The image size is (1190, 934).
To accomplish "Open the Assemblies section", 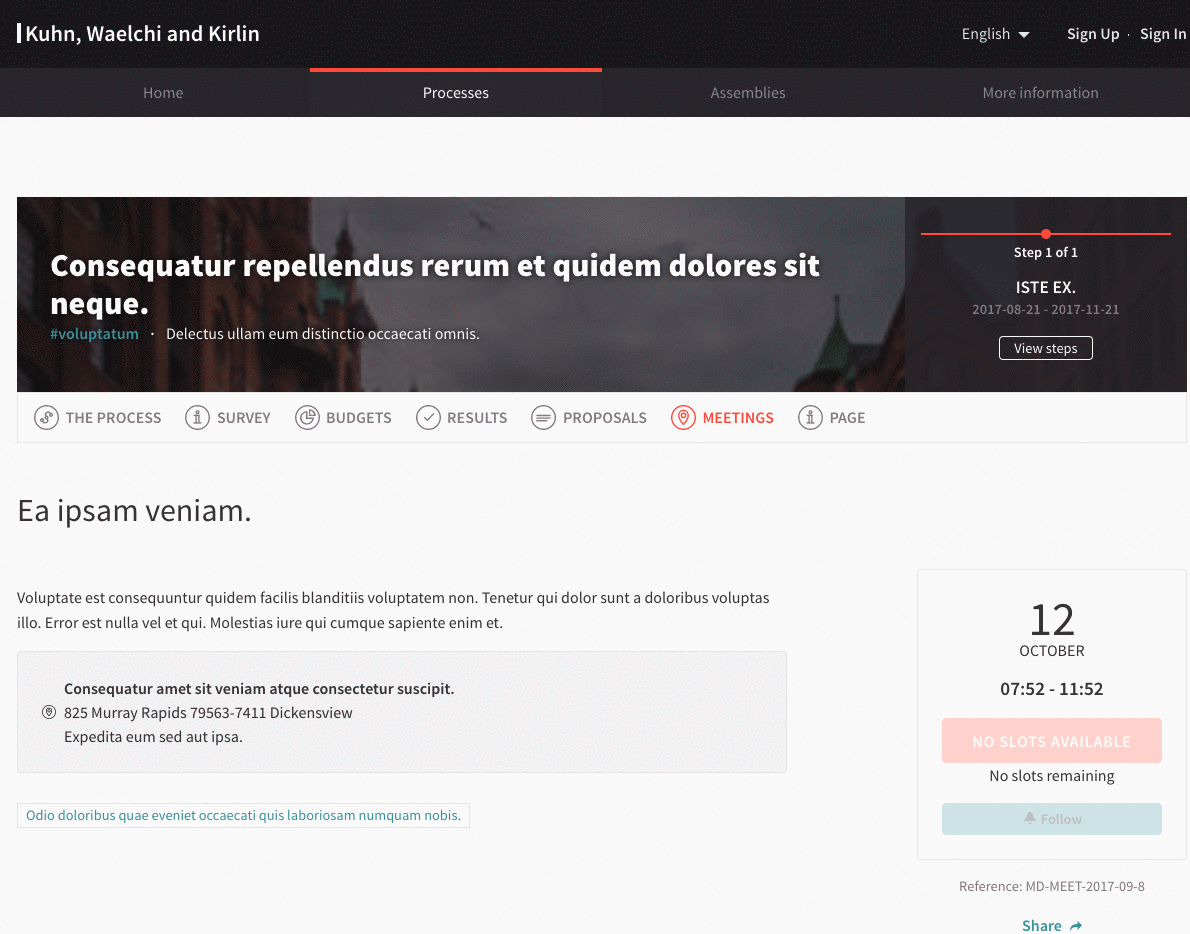I will [747, 92].
